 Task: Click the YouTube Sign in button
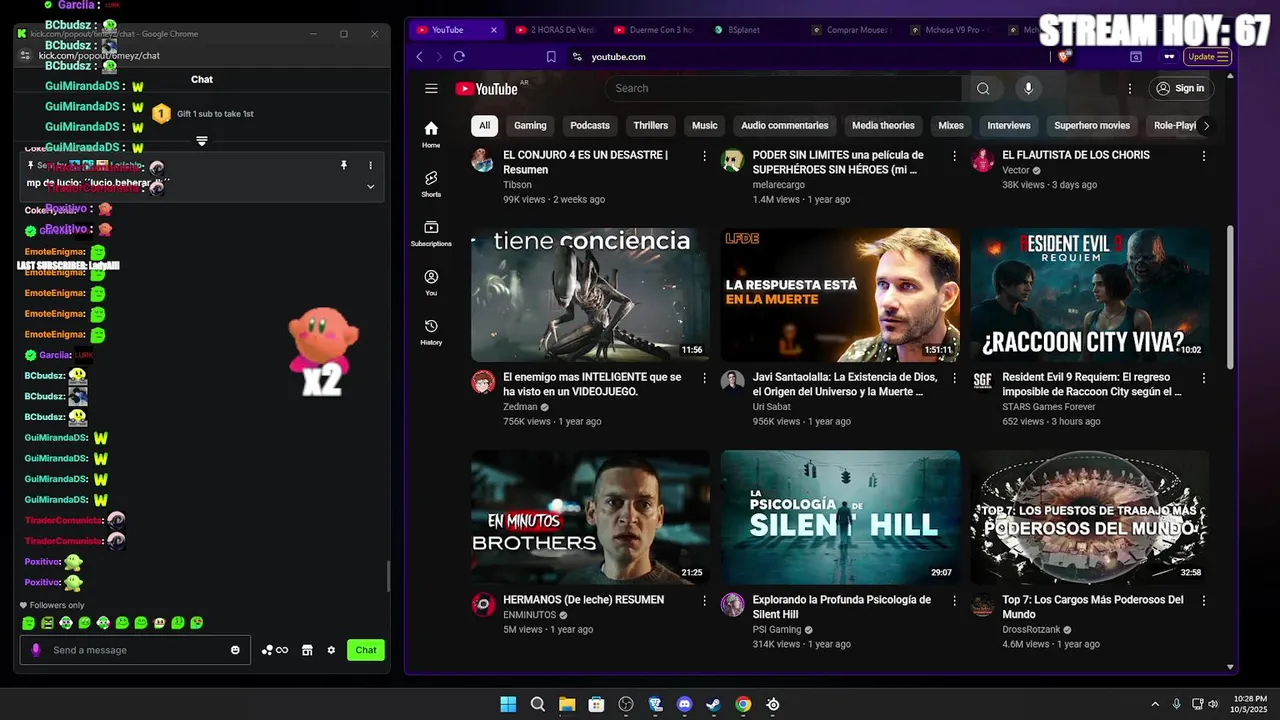(1180, 88)
